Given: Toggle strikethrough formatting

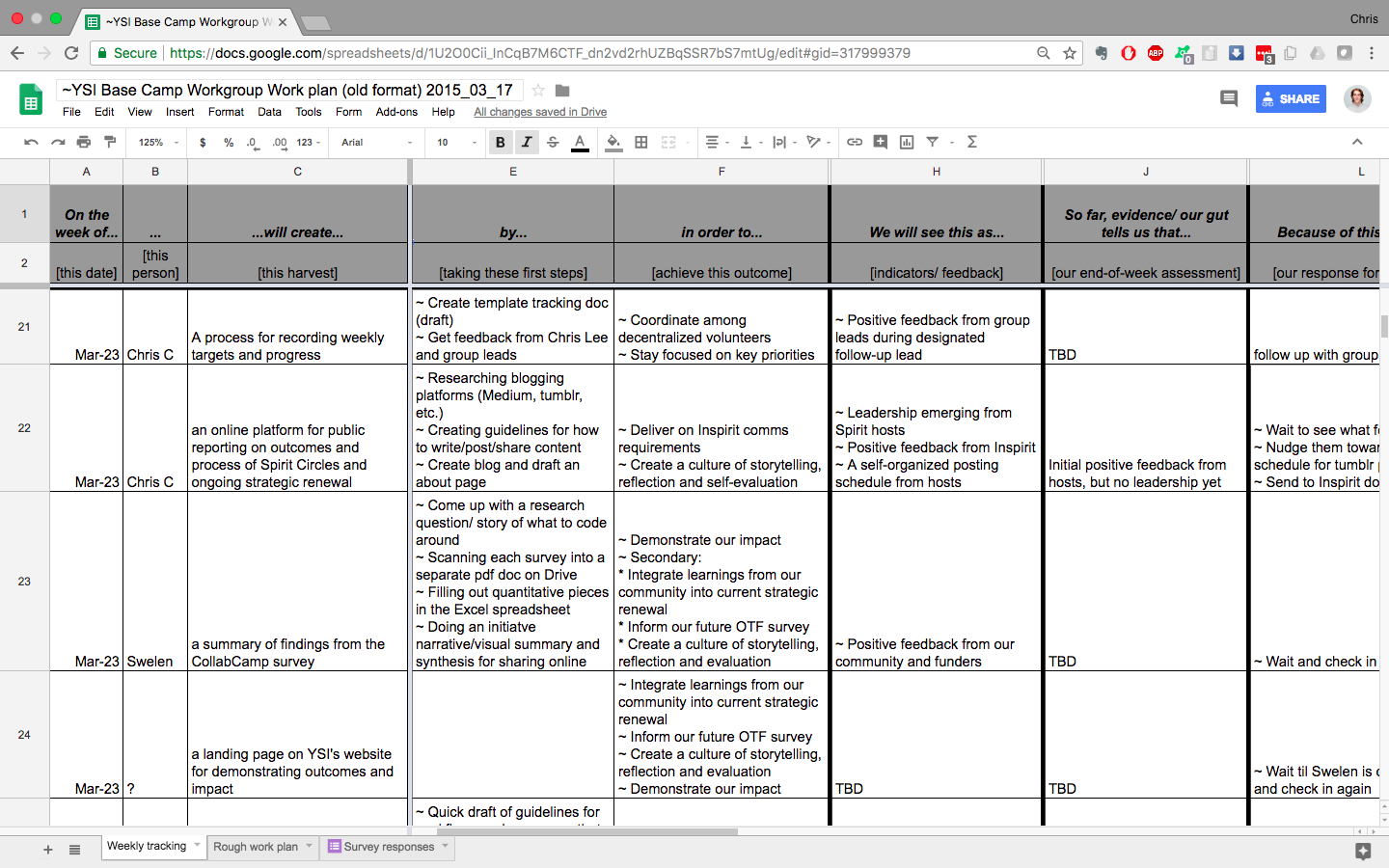Looking at the screenshot, I should click(553, 142).
